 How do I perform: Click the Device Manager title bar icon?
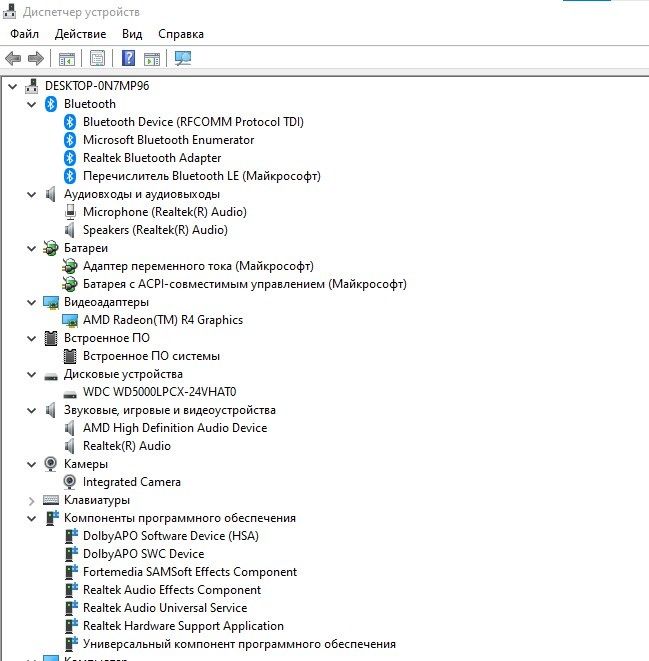pos(9,11)
